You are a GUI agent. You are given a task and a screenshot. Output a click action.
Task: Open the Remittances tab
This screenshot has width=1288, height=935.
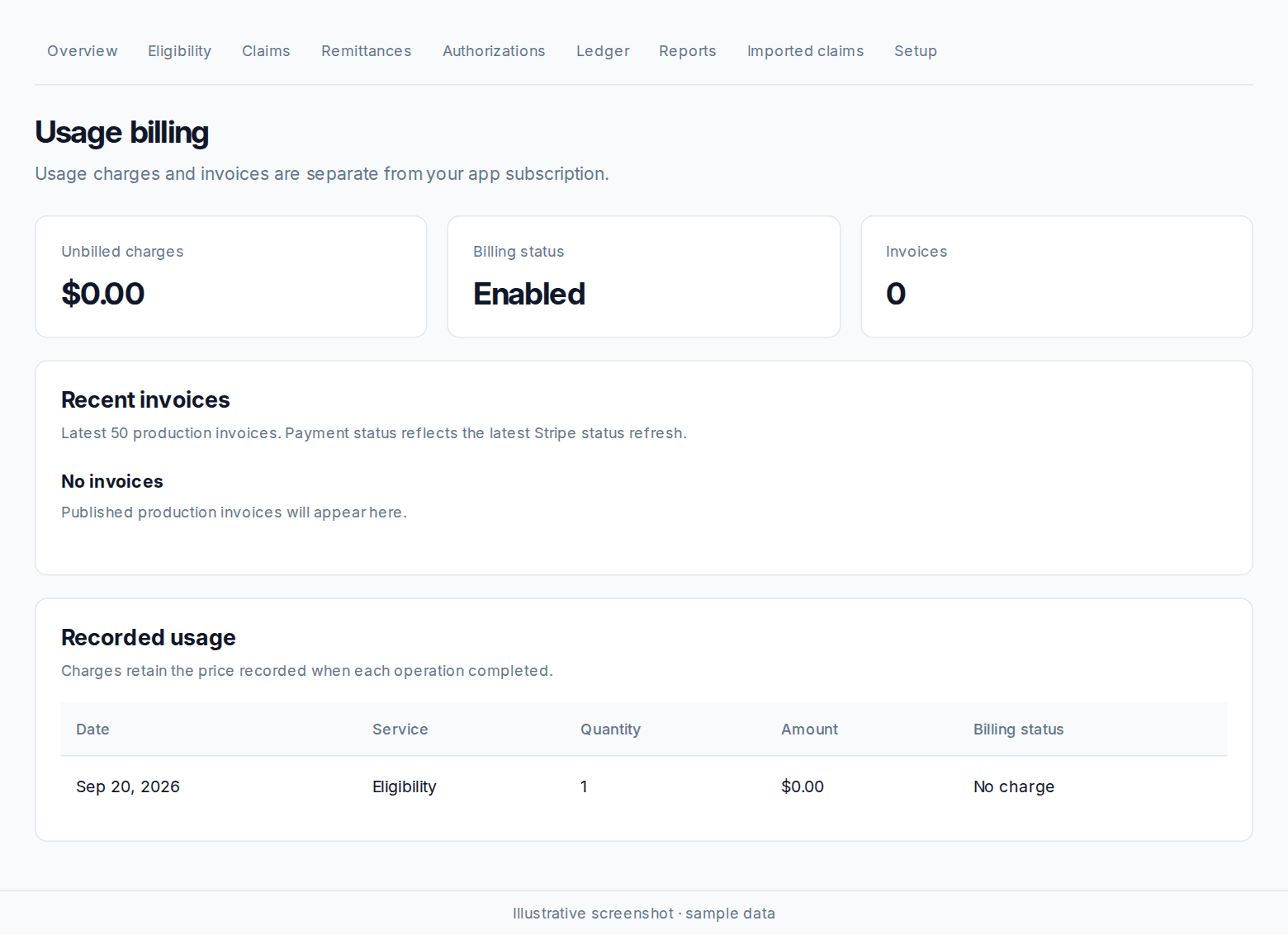tap(367, 51)
